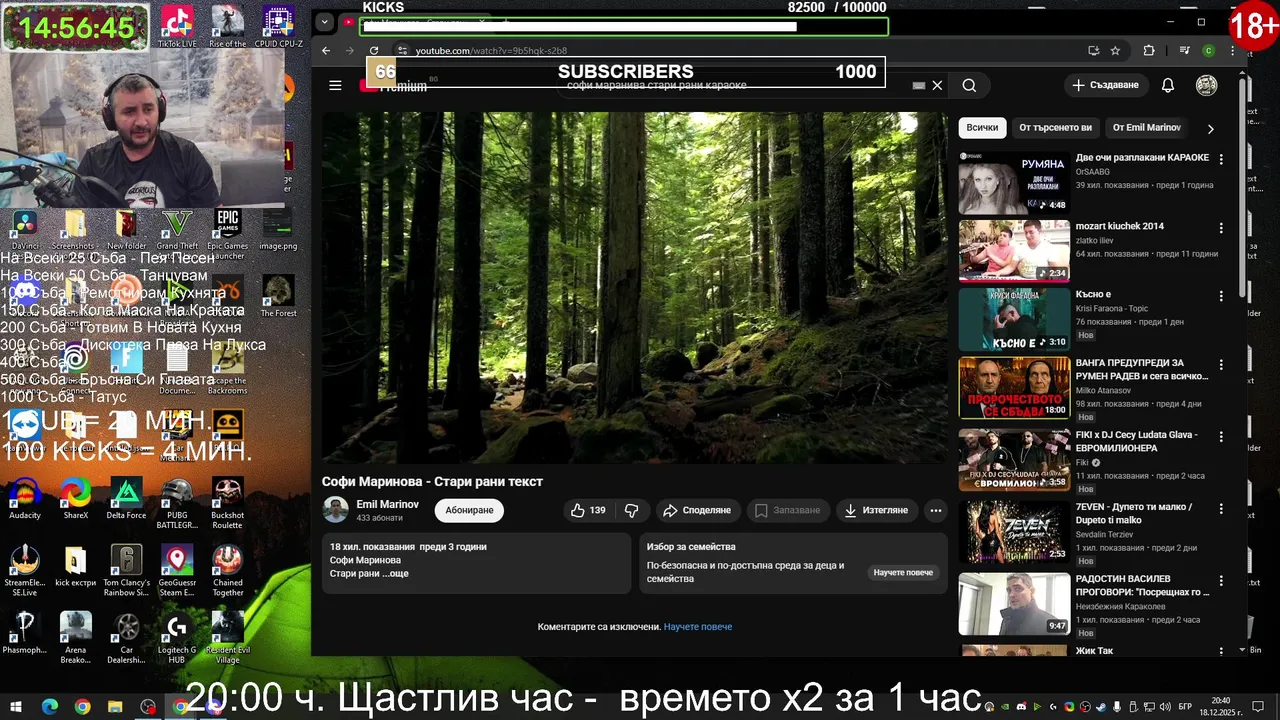Open Audacity desktop shortcut

pos(25,499)
